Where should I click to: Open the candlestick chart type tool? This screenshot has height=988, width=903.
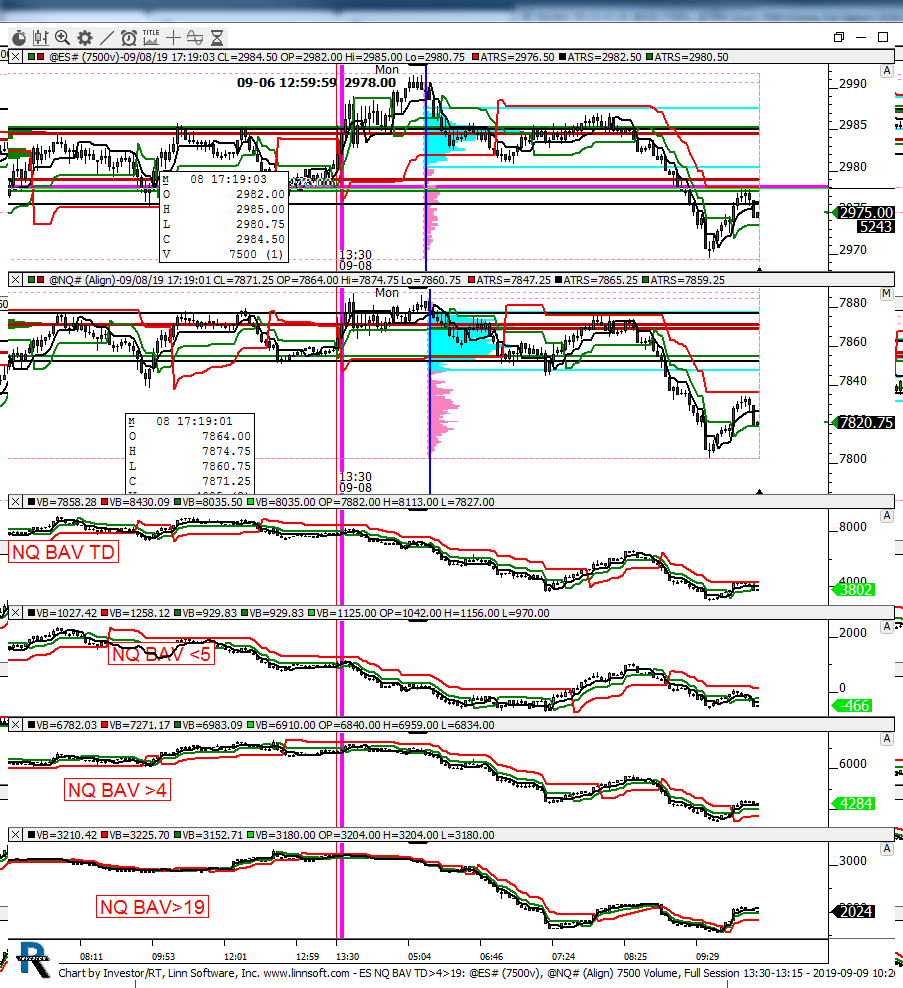[x=40, y=38]
